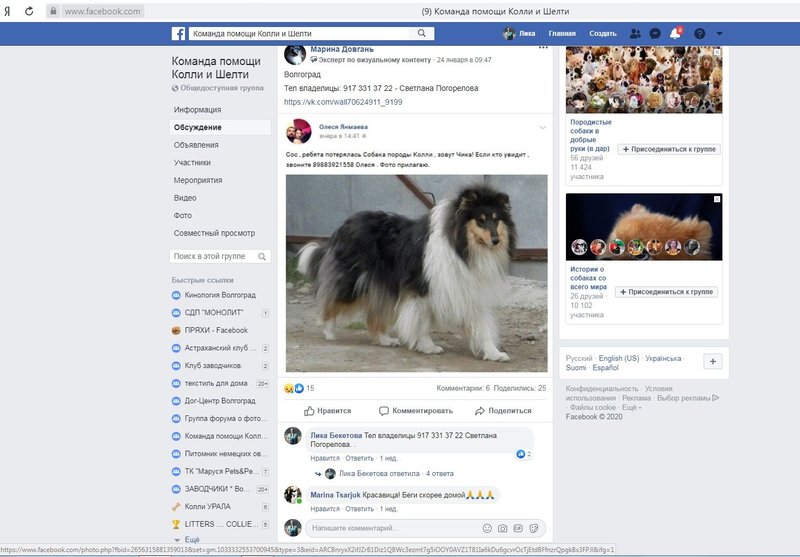
Task: Dismiss the Породистые собаки group suggestion
Action: pyautogui.click(x=717, y=52)
